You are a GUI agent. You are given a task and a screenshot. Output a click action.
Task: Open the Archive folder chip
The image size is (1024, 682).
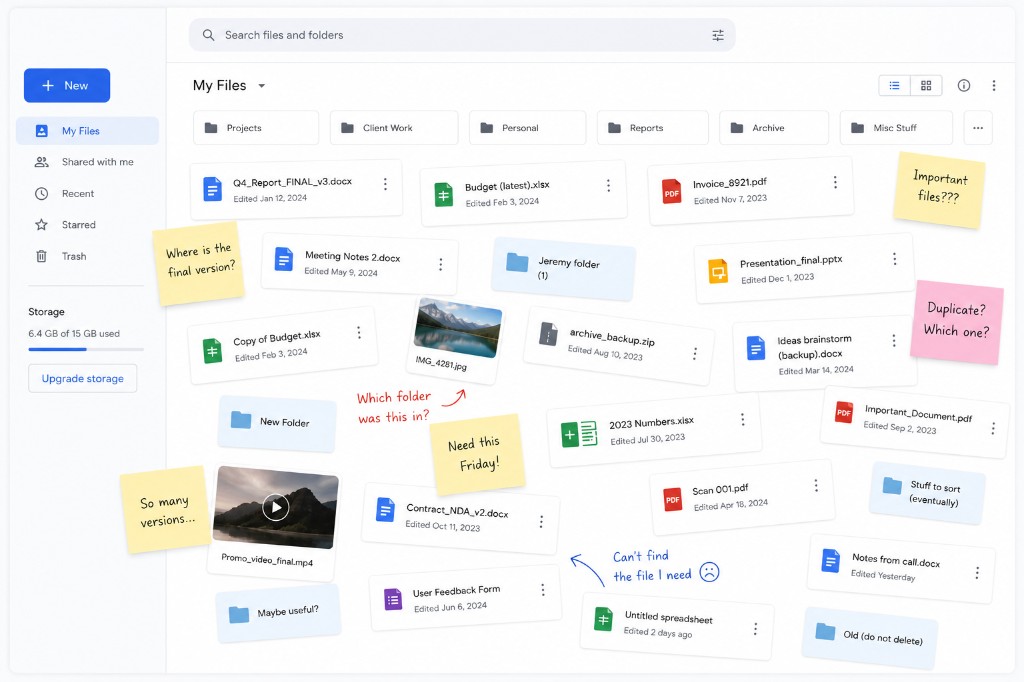point(774,128)
